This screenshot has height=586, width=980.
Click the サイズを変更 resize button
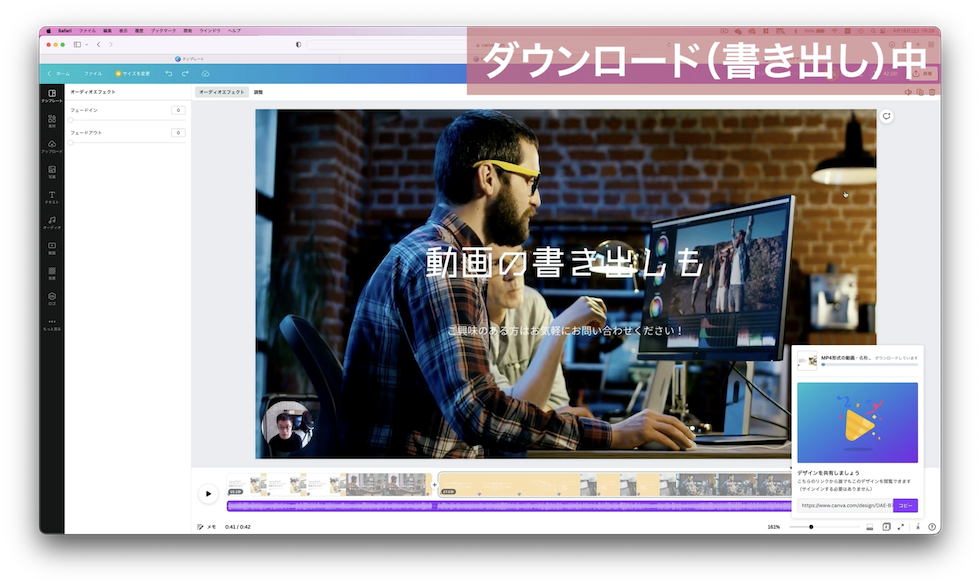coord(133,74)
